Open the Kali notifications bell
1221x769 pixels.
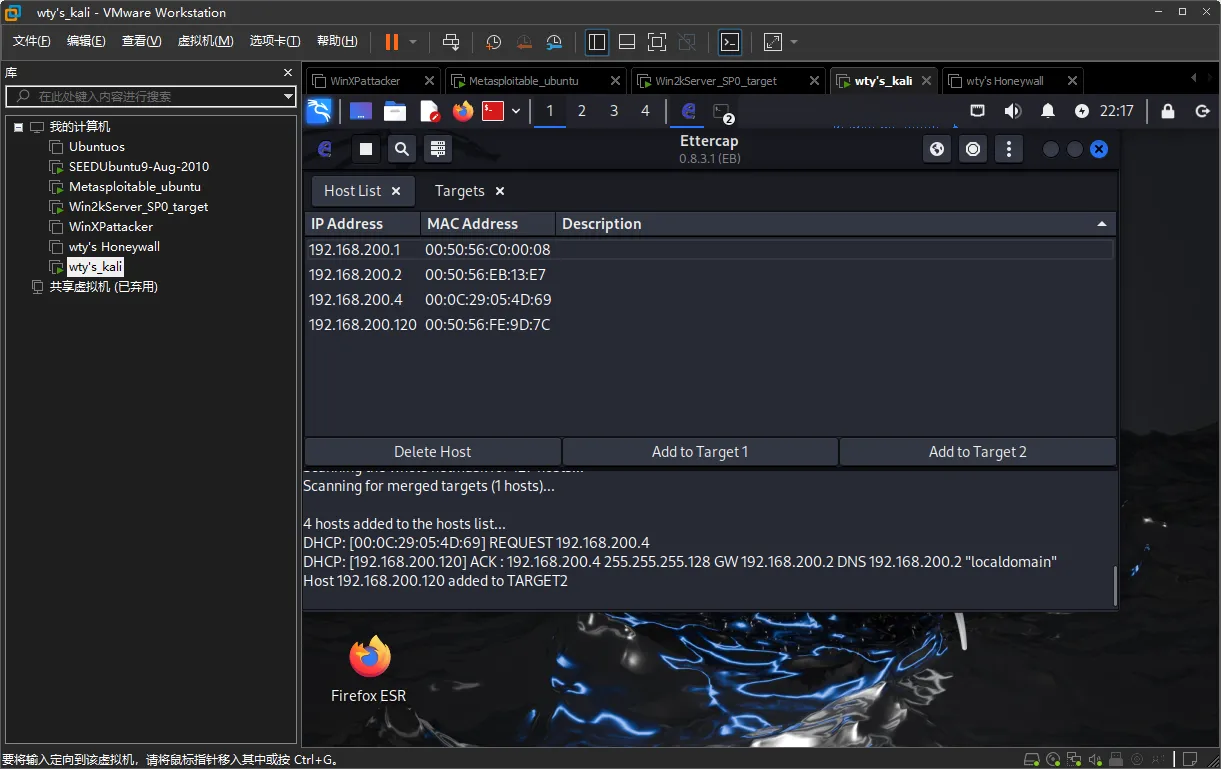(x=1048, y=111)
